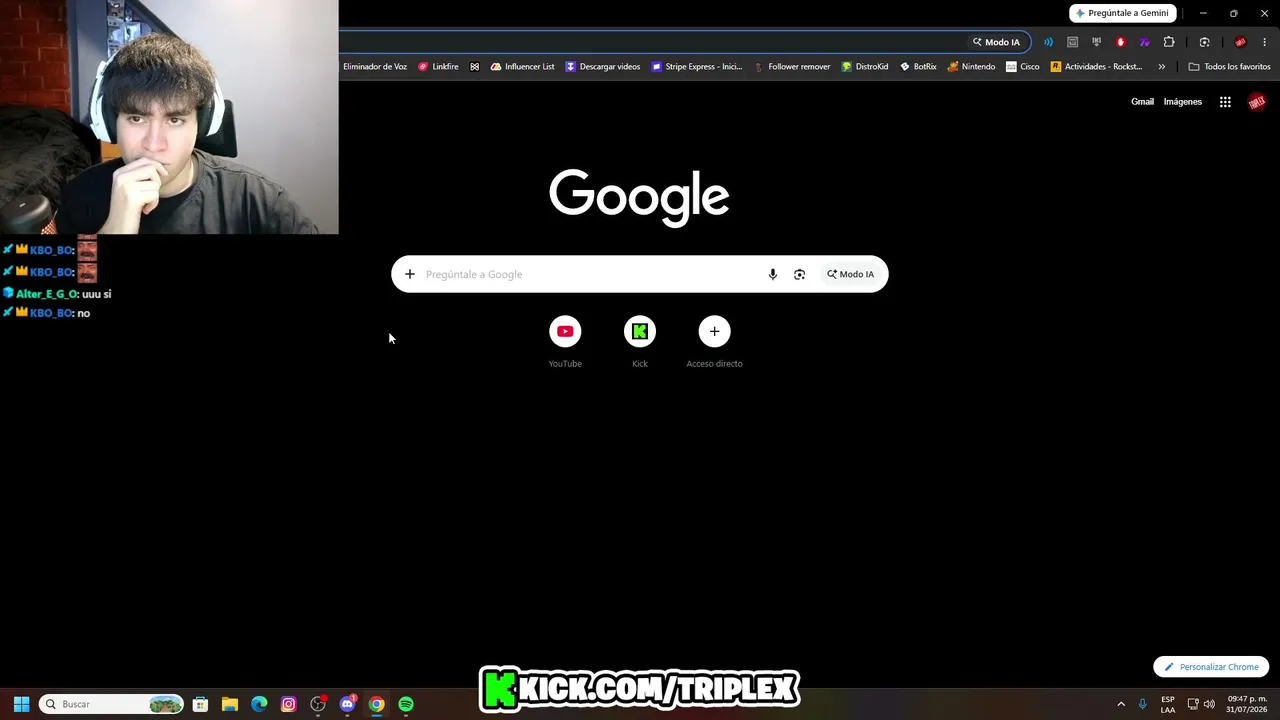Open the Influencer List bookmark
The height and width of the screenshot is (720, 1280).
[522, 67]
